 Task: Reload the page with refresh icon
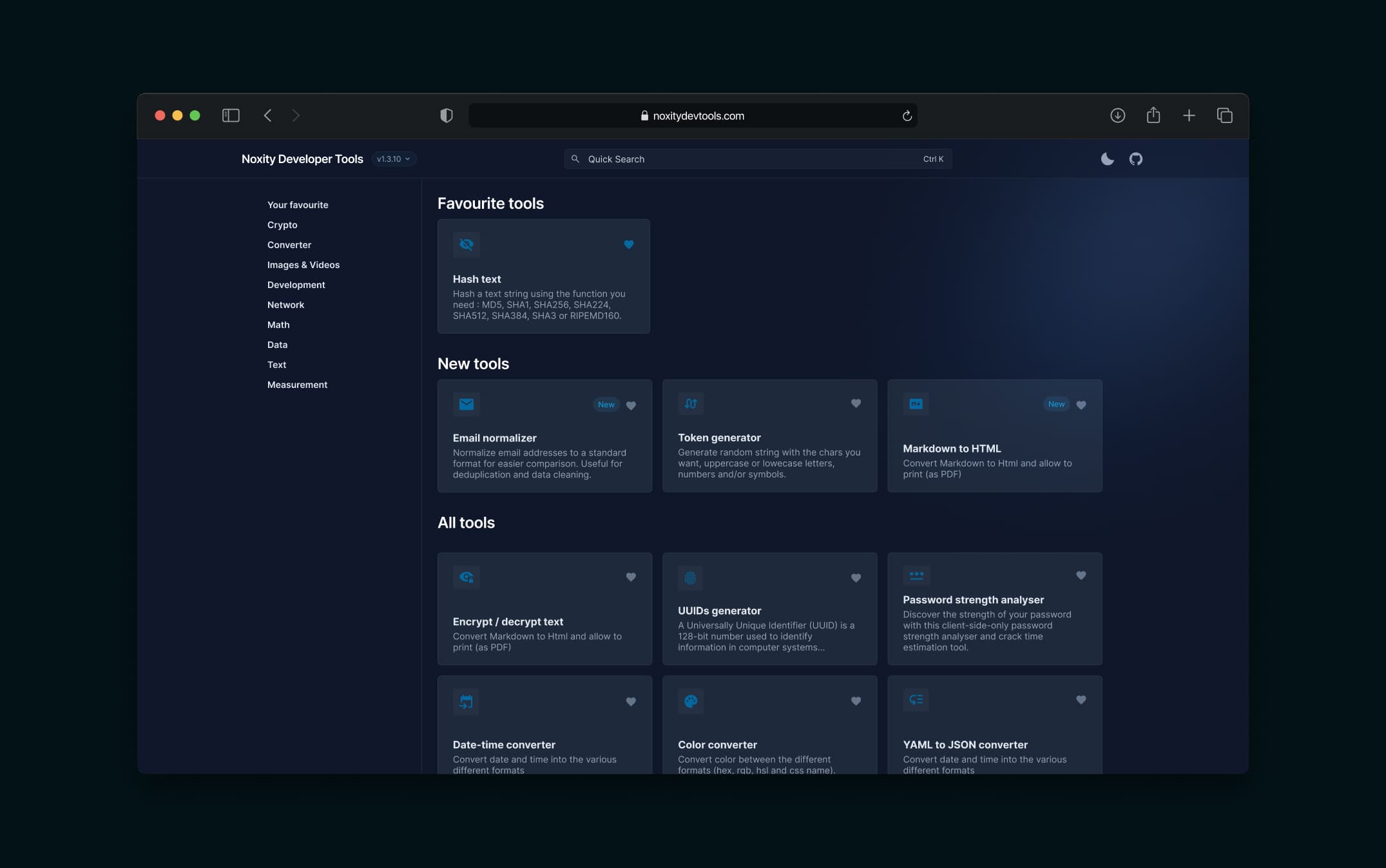[x=907, y=116]
